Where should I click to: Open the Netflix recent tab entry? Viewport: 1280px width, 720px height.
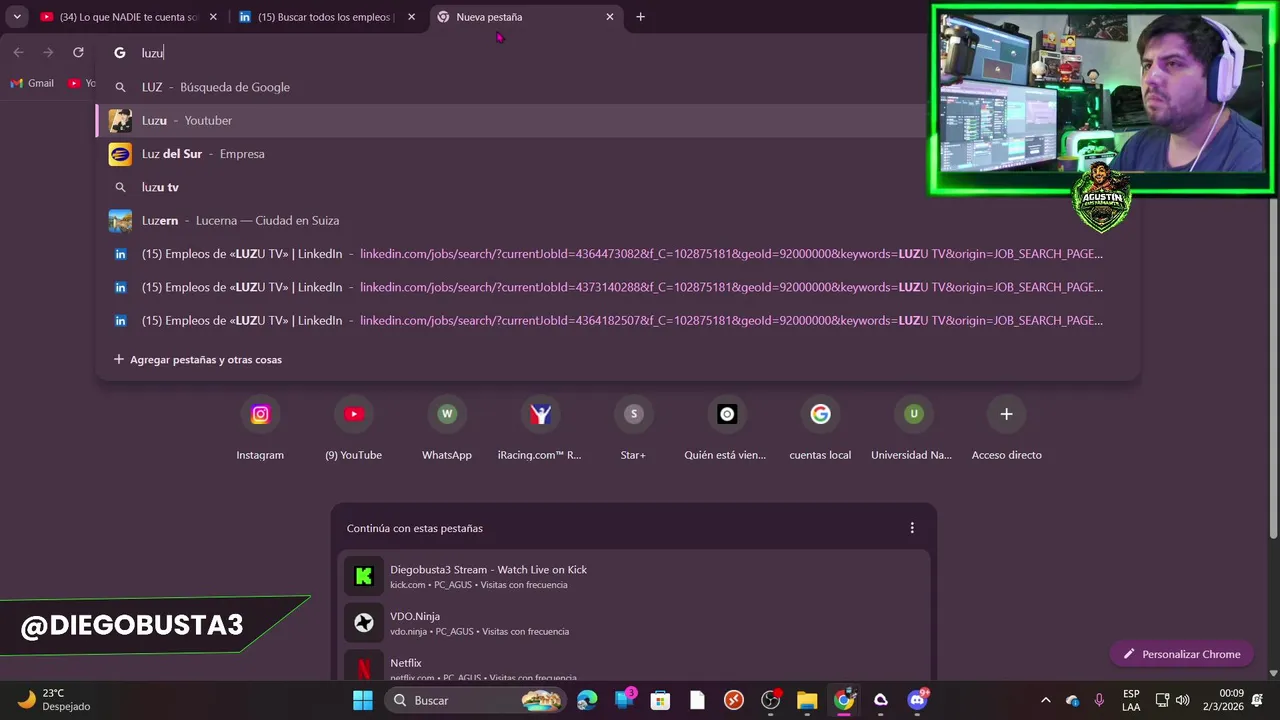click(x=634, y=666)
